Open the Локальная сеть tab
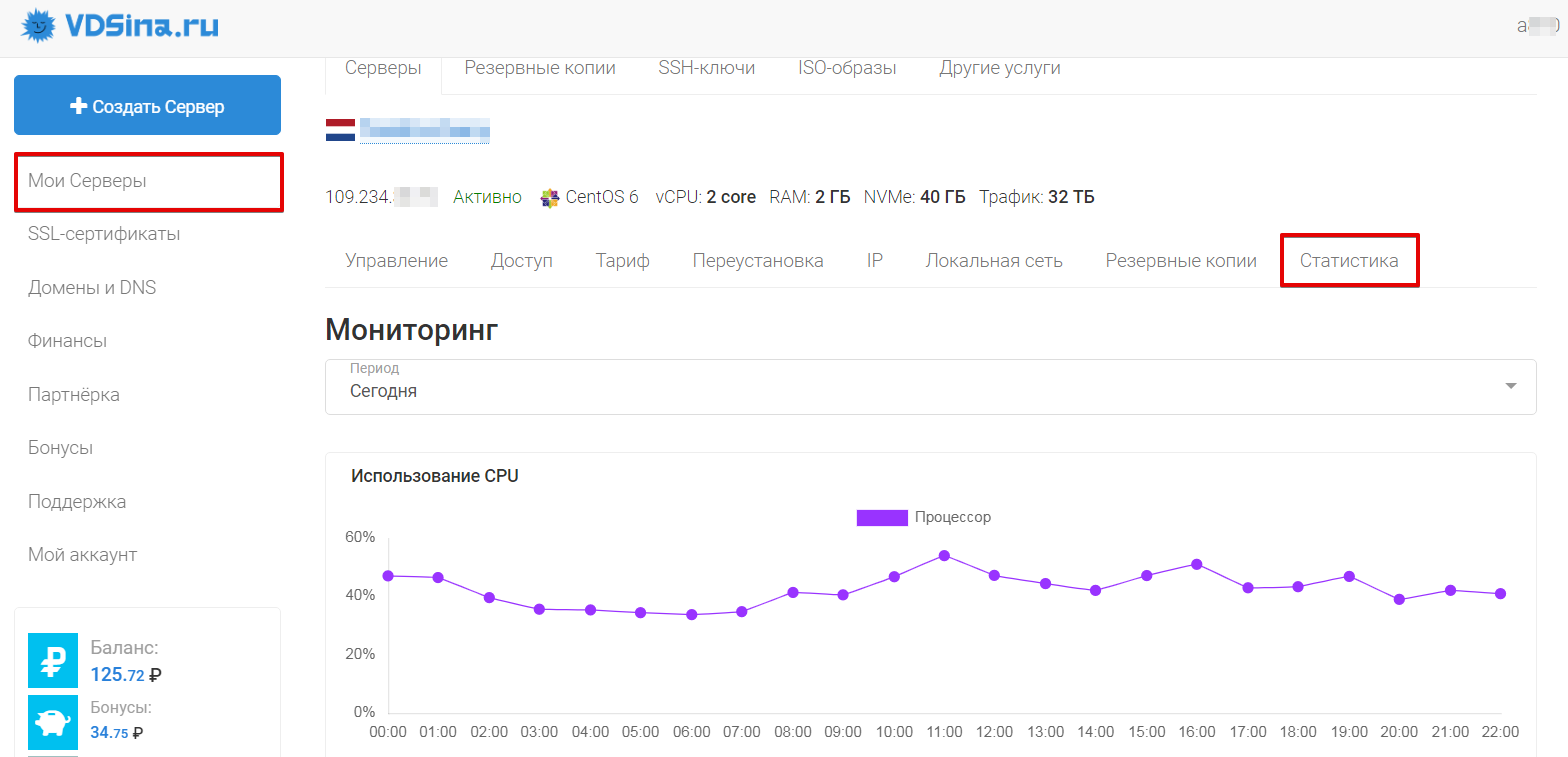 tap(994, 261)
